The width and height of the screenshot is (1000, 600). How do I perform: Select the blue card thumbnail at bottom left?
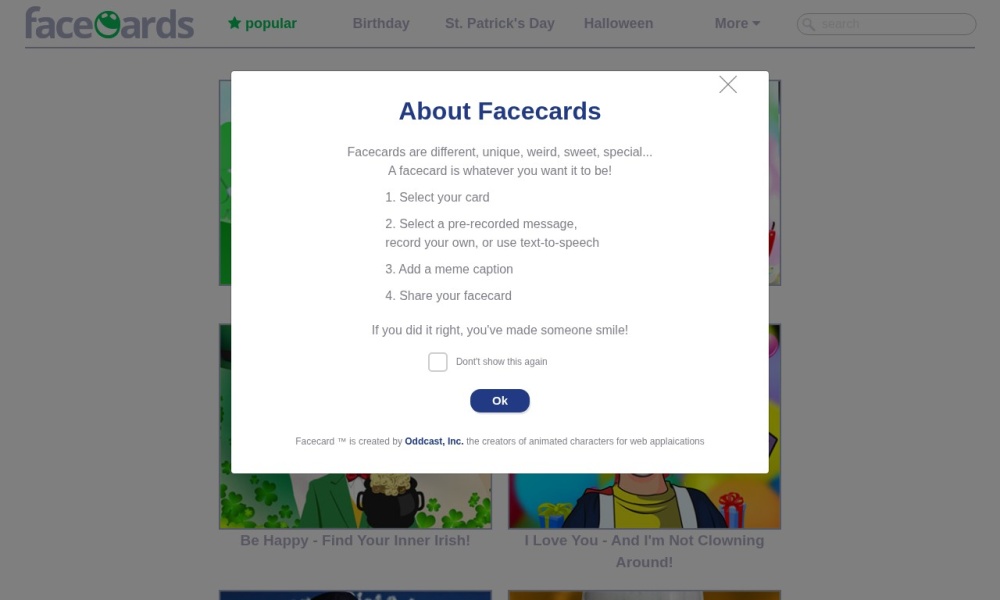(355, 595)
